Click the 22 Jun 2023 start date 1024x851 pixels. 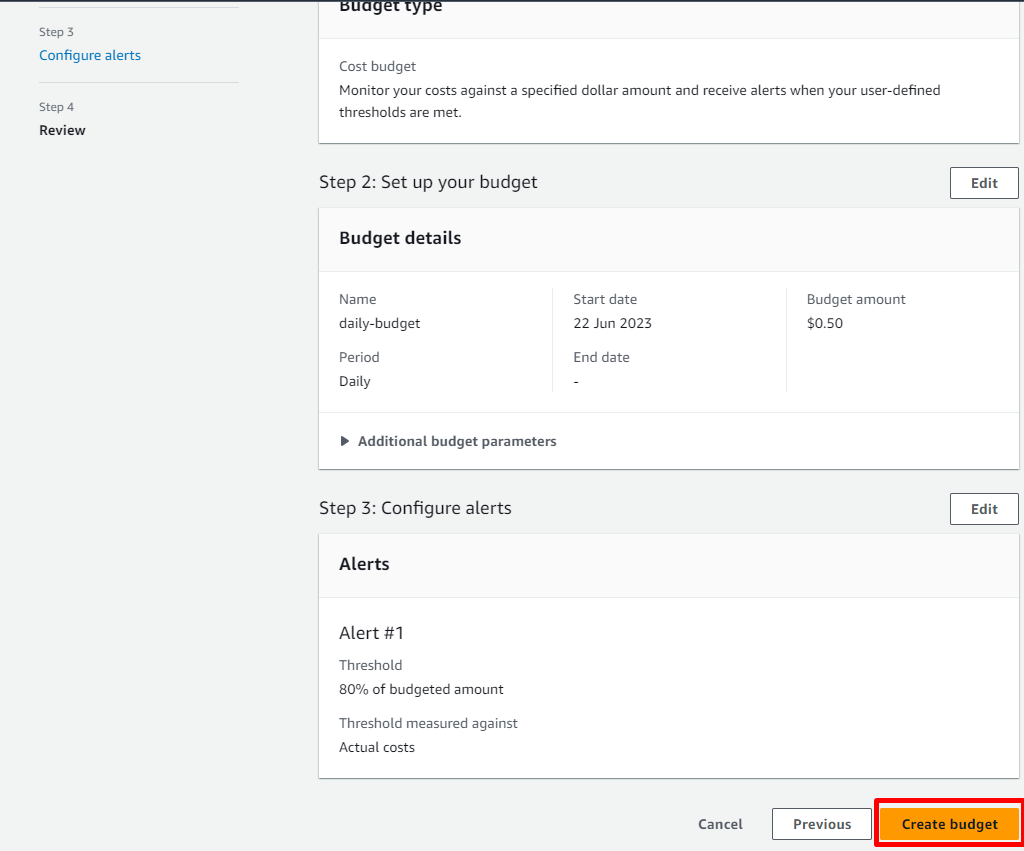612,323
